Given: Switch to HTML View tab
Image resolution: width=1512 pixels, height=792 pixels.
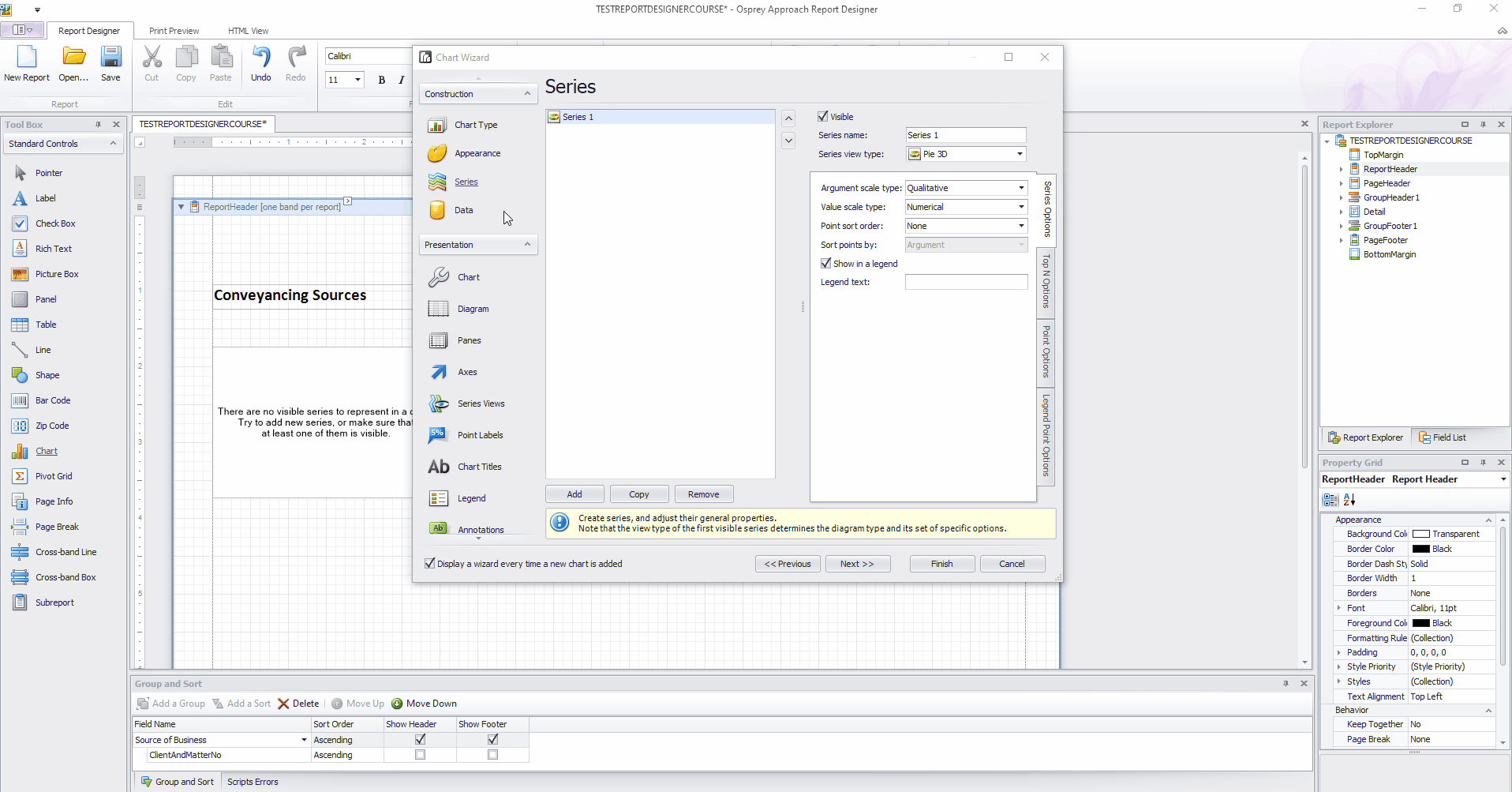Looking at the screenshot, I should [248, 31].
